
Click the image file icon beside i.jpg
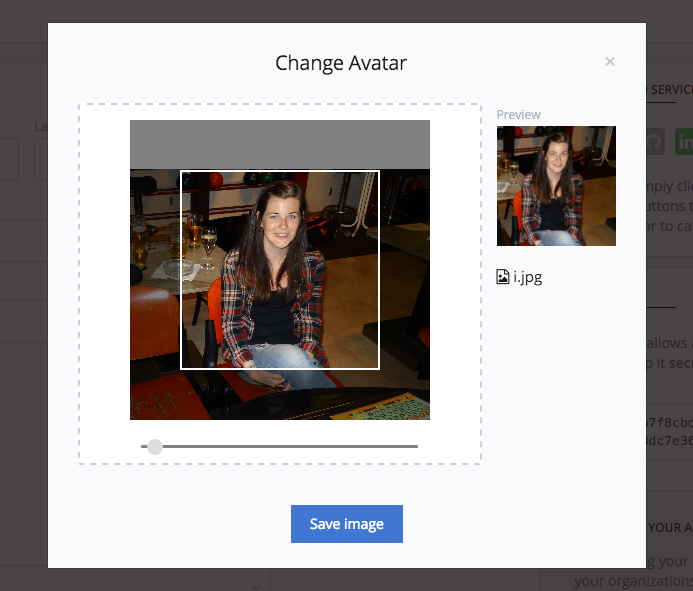pyautogui.click(x=503, y=277)
